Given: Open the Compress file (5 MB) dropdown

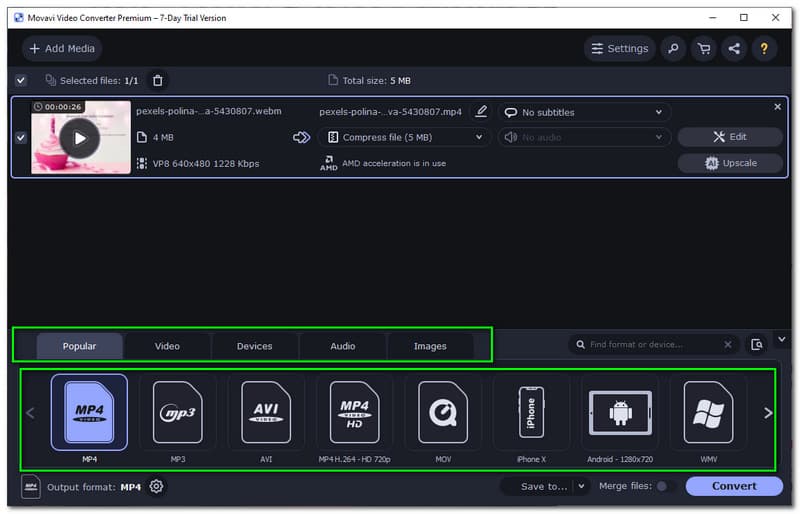Looking at the screenshot, I should click(x=404, y=137).
